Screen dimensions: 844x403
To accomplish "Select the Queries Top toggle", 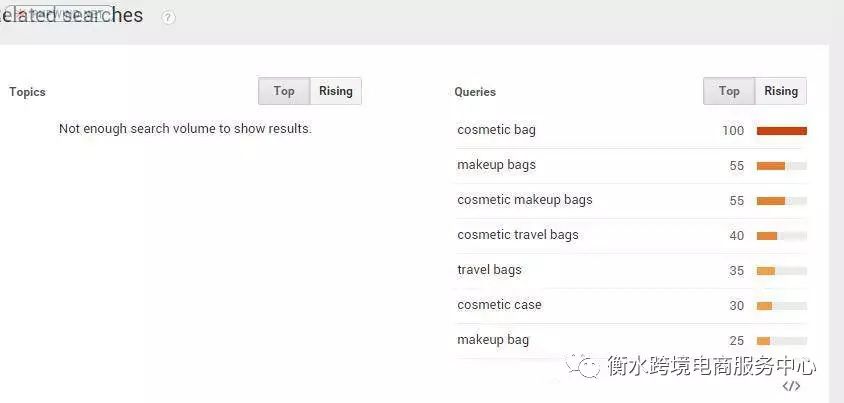I will [729, 91].
